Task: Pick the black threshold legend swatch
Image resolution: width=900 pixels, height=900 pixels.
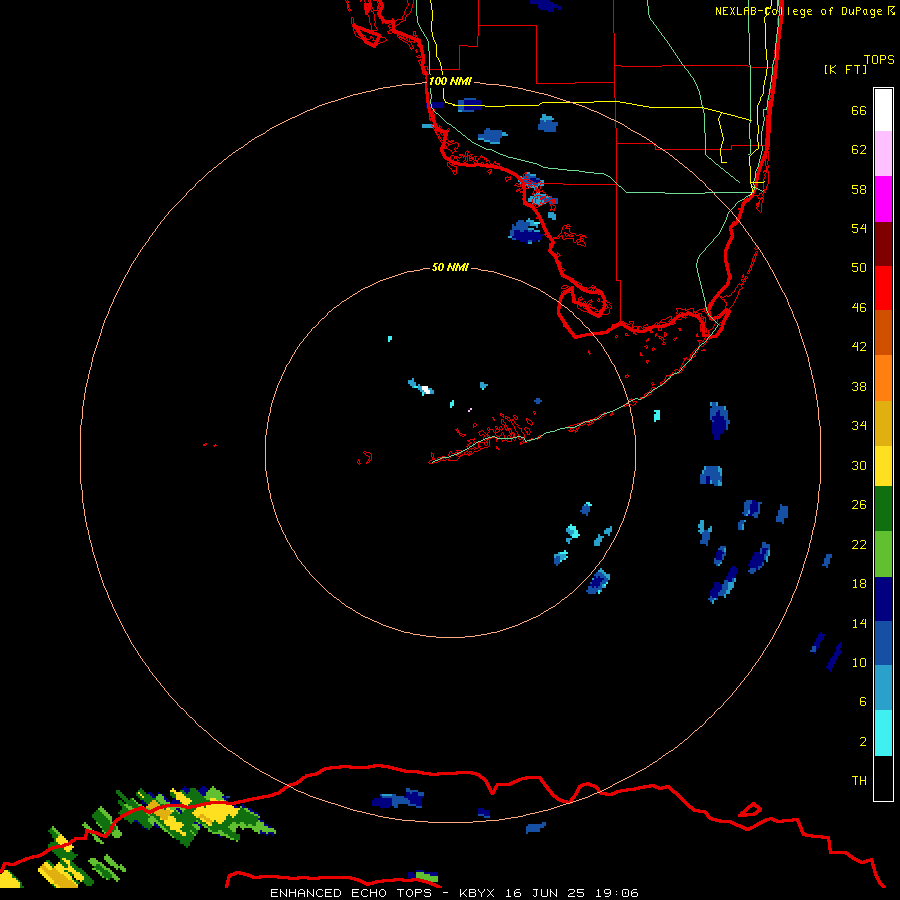Action: 883,778
